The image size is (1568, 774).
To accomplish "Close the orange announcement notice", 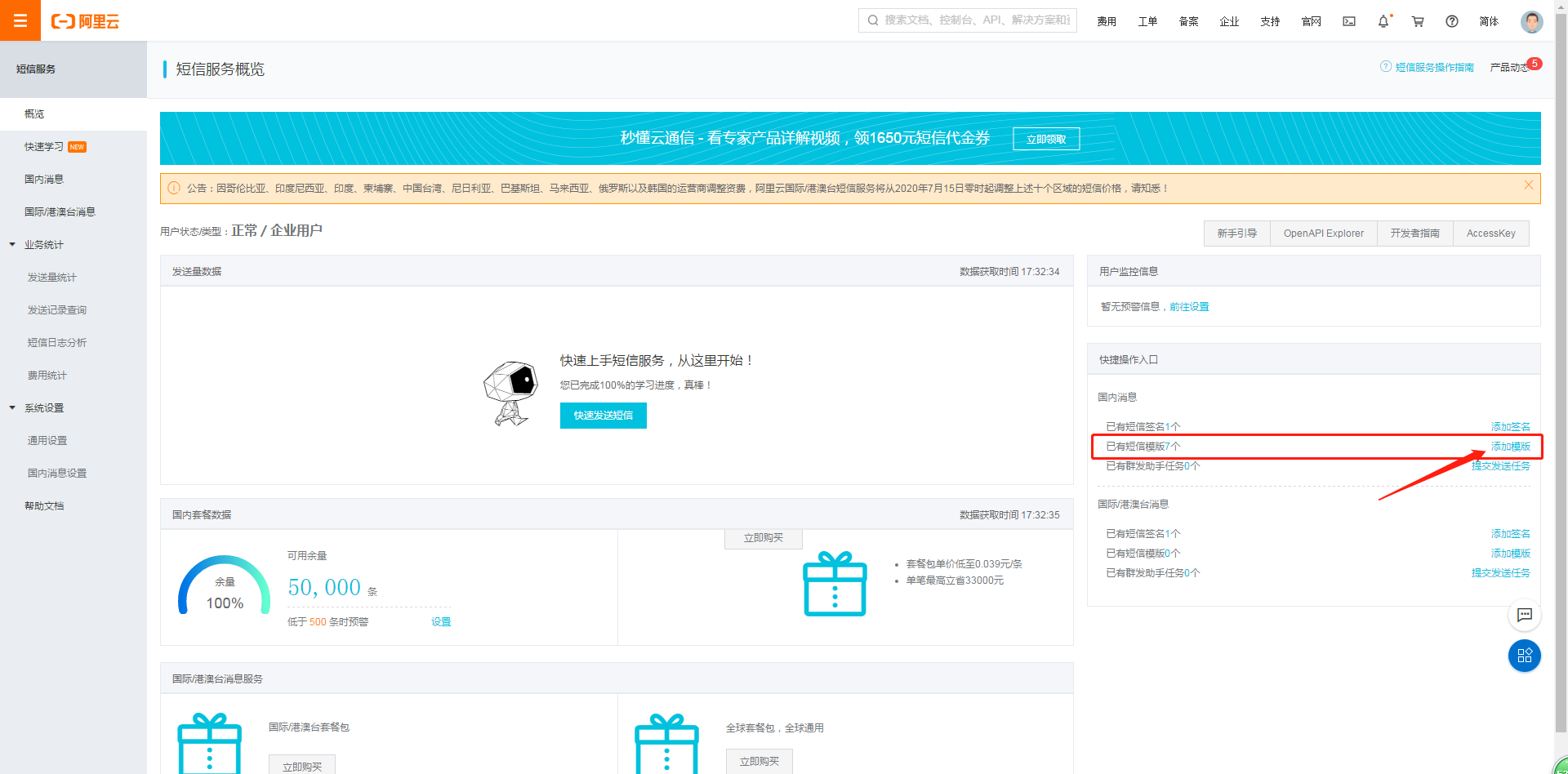I will point(1528,185).
